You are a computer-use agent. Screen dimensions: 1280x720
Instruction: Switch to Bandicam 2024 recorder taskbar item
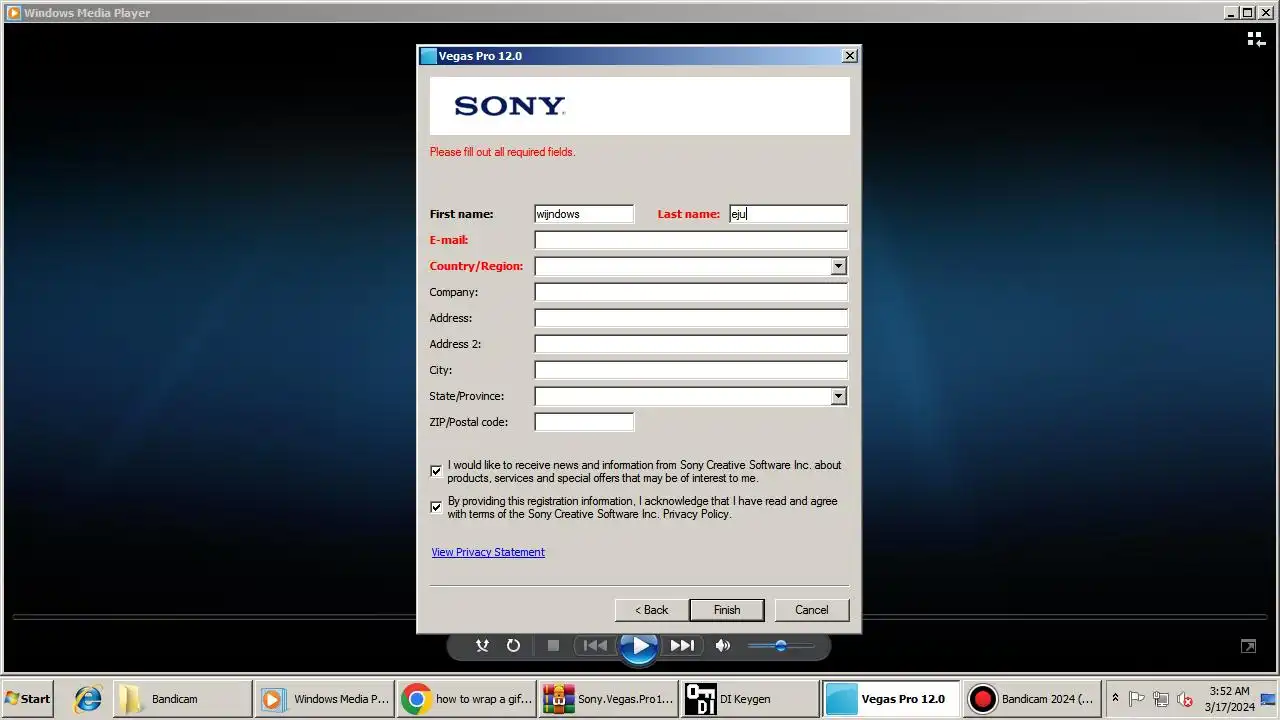tap(1031, 699)
